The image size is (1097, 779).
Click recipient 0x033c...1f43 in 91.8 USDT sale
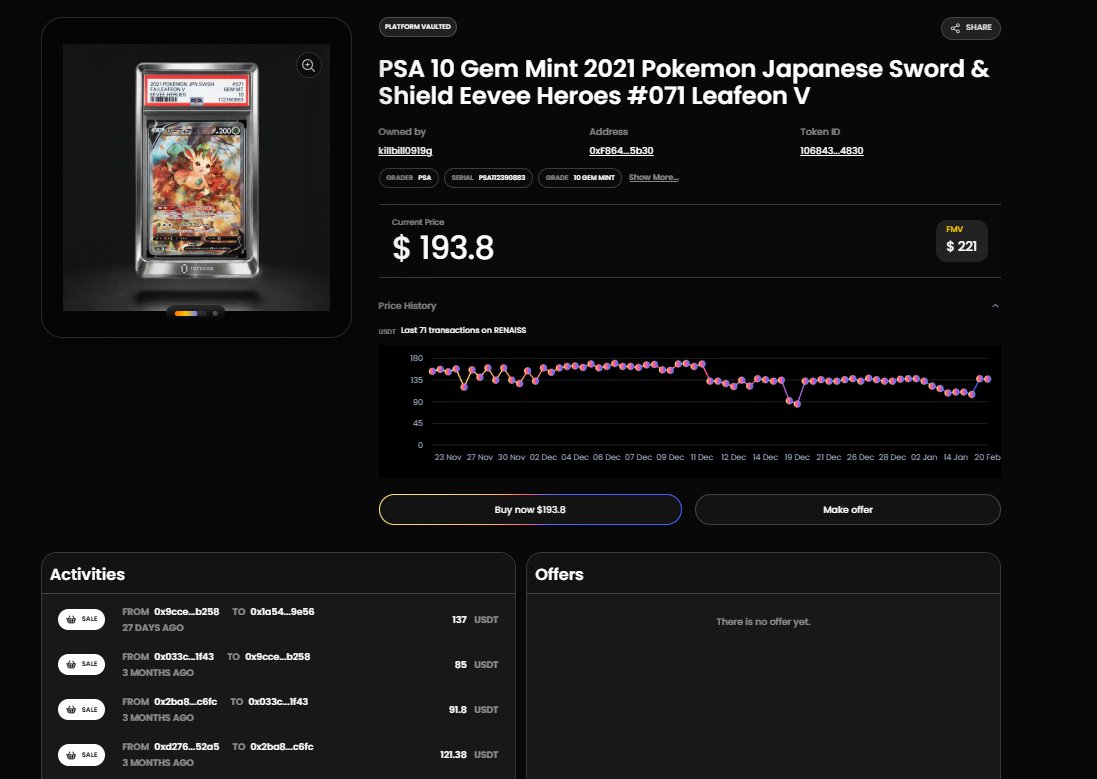[x=278, y=701]
